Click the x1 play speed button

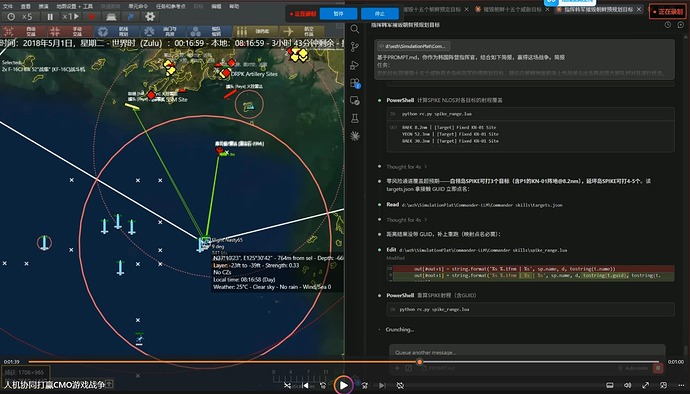coord(70,17)
